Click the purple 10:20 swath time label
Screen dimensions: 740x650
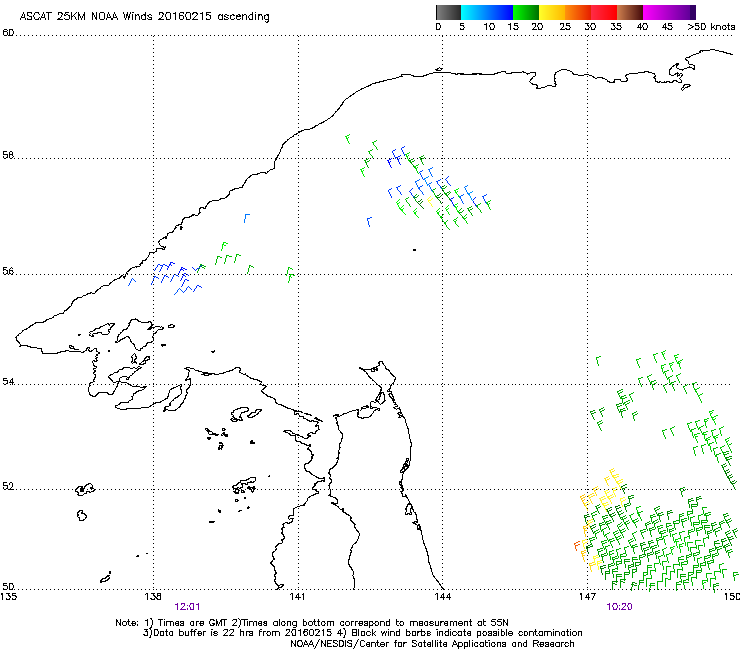(619, 607)
